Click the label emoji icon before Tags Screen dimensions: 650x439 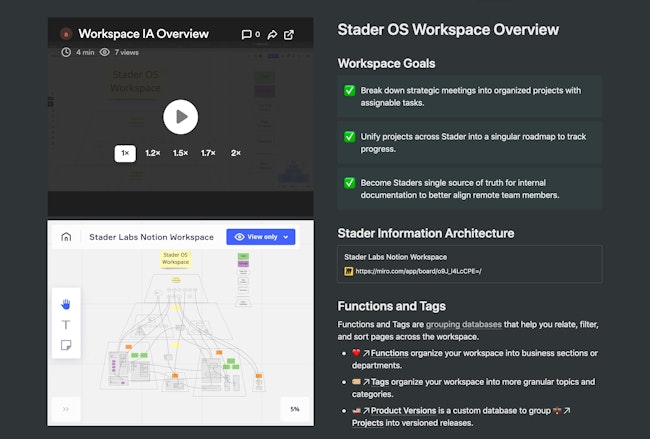coord(356,381)
